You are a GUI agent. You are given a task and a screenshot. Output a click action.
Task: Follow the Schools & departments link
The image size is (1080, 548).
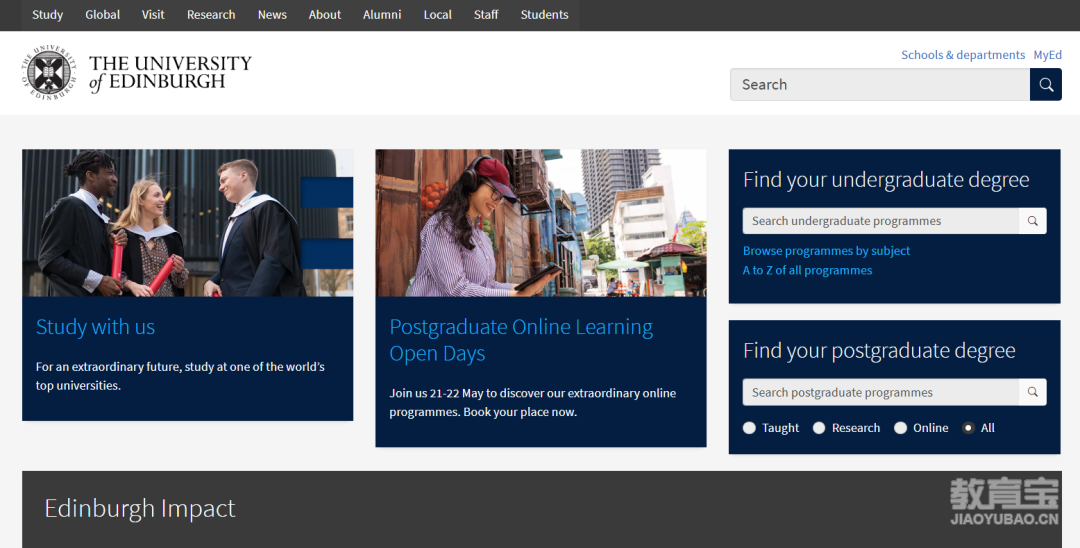(x=963, y=55)
